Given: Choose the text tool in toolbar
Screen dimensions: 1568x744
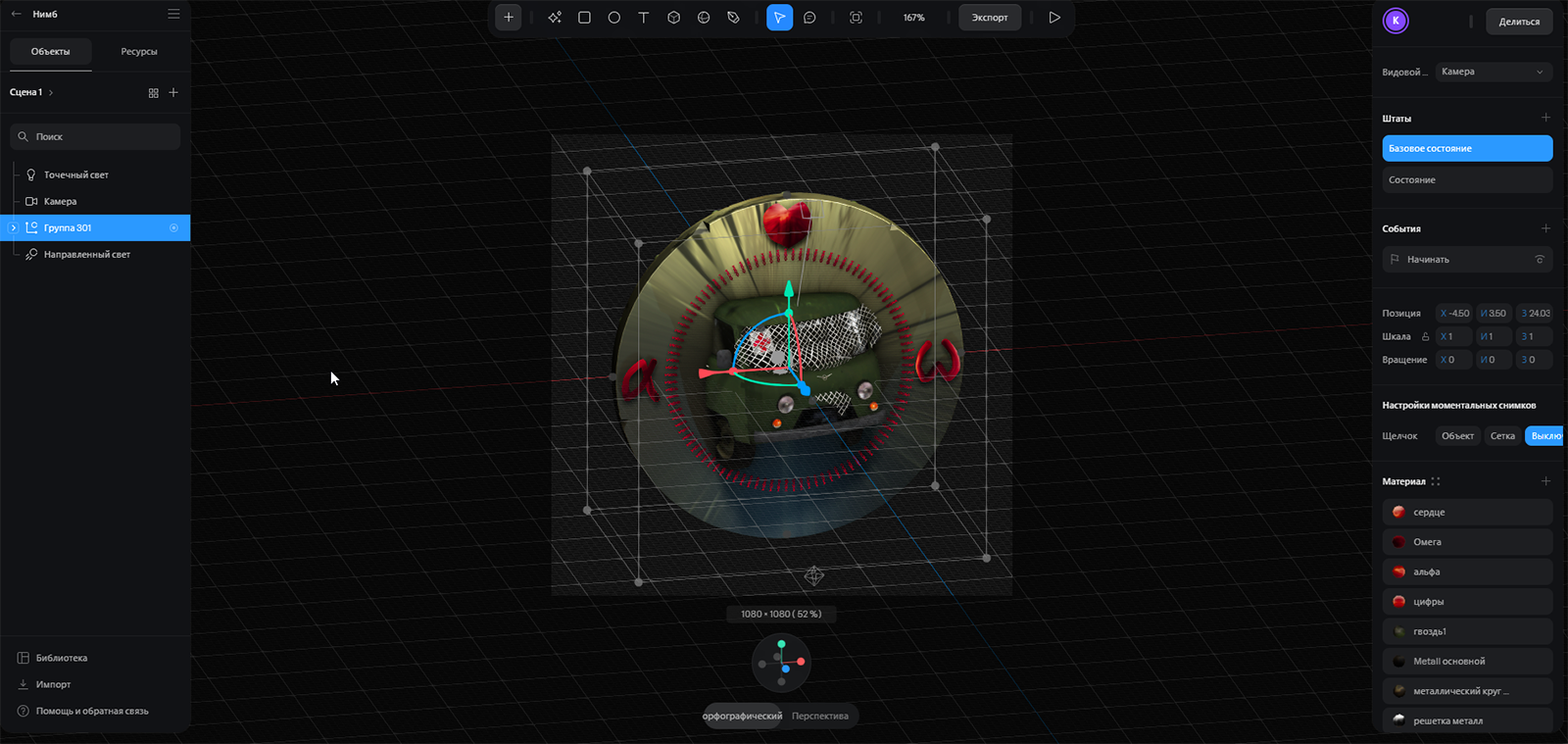Looking at the screenshot, I should tap(644, 18).
